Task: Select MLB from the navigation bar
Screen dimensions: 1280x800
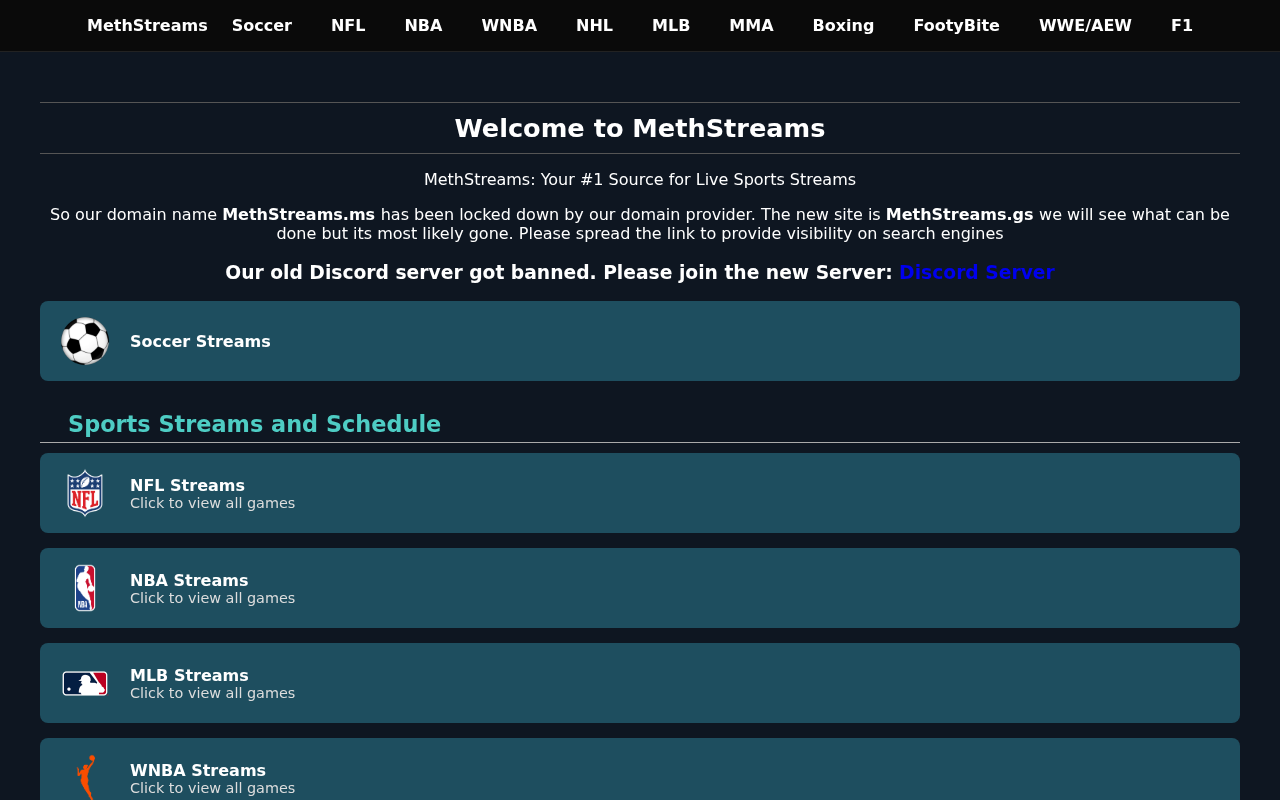Action: point(671,26)
